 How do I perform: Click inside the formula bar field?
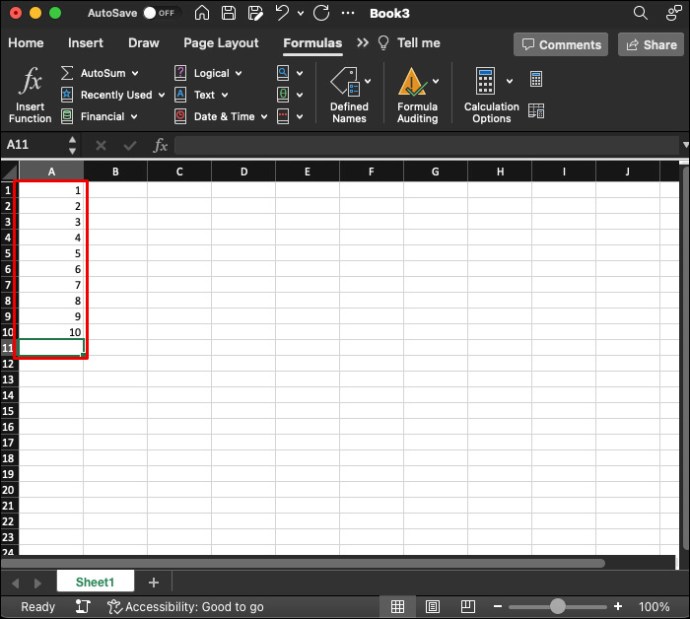click(x=426, y=145)
